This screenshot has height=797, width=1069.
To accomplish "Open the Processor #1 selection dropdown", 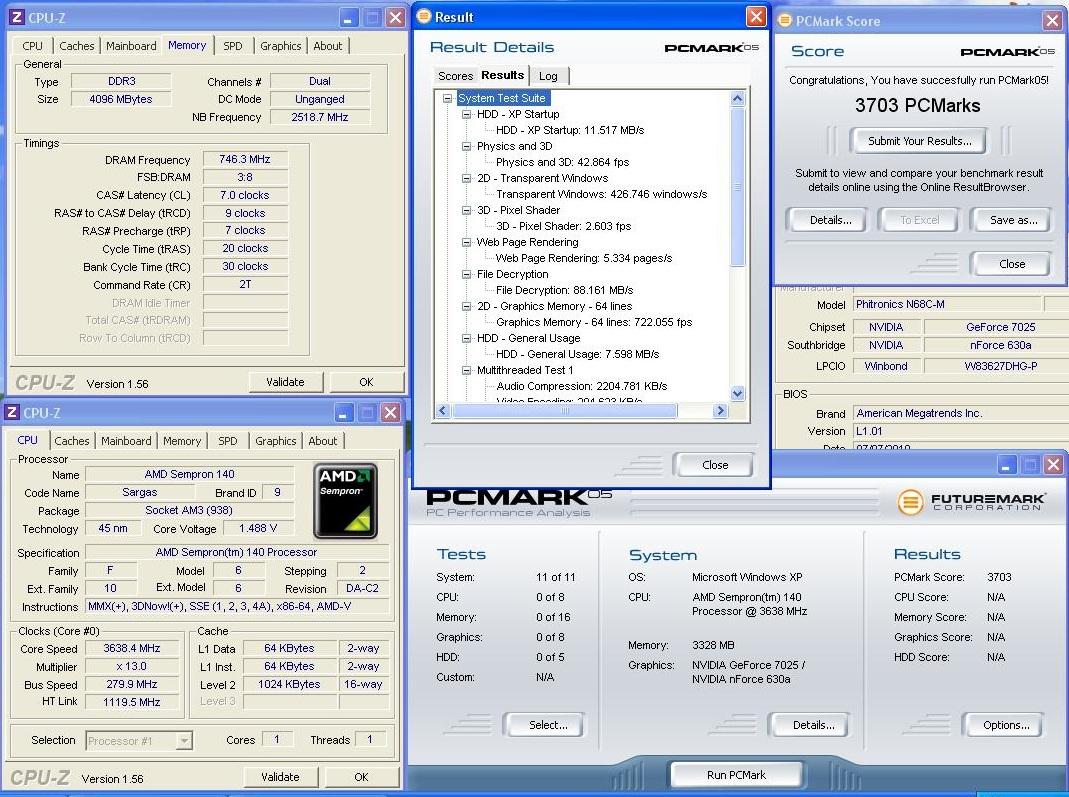I will 183,740.
